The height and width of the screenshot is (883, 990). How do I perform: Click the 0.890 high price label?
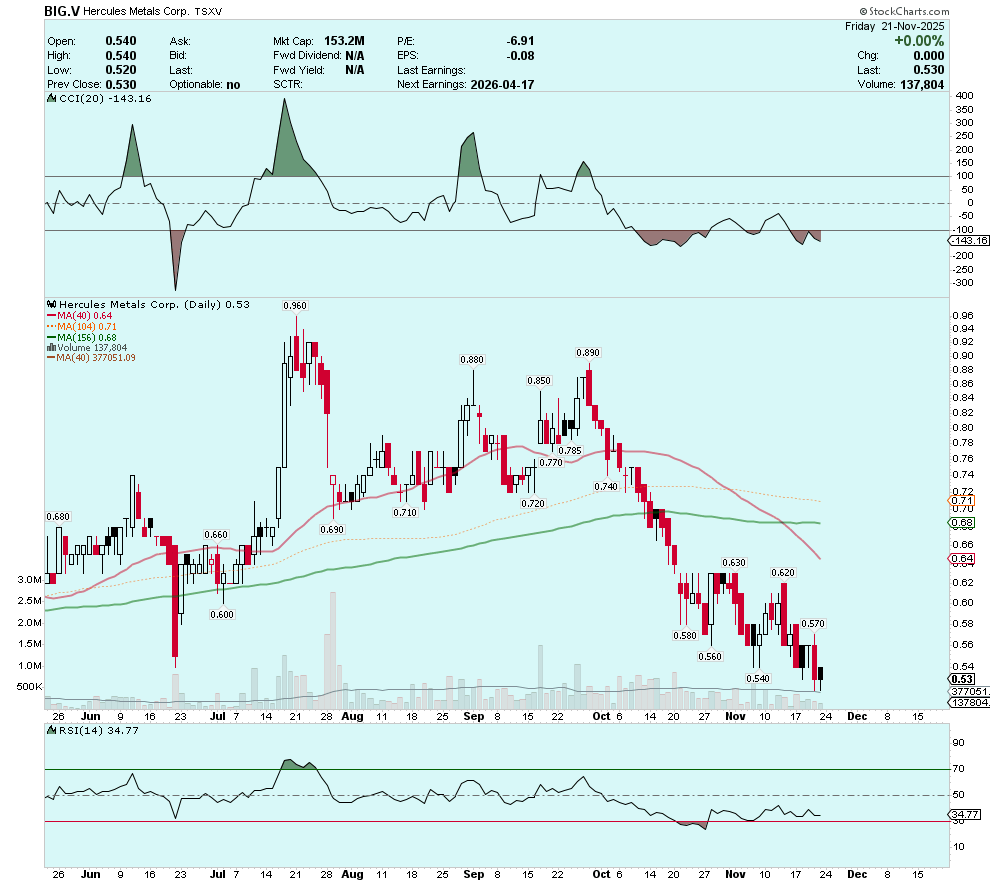[x=588, y=353]
